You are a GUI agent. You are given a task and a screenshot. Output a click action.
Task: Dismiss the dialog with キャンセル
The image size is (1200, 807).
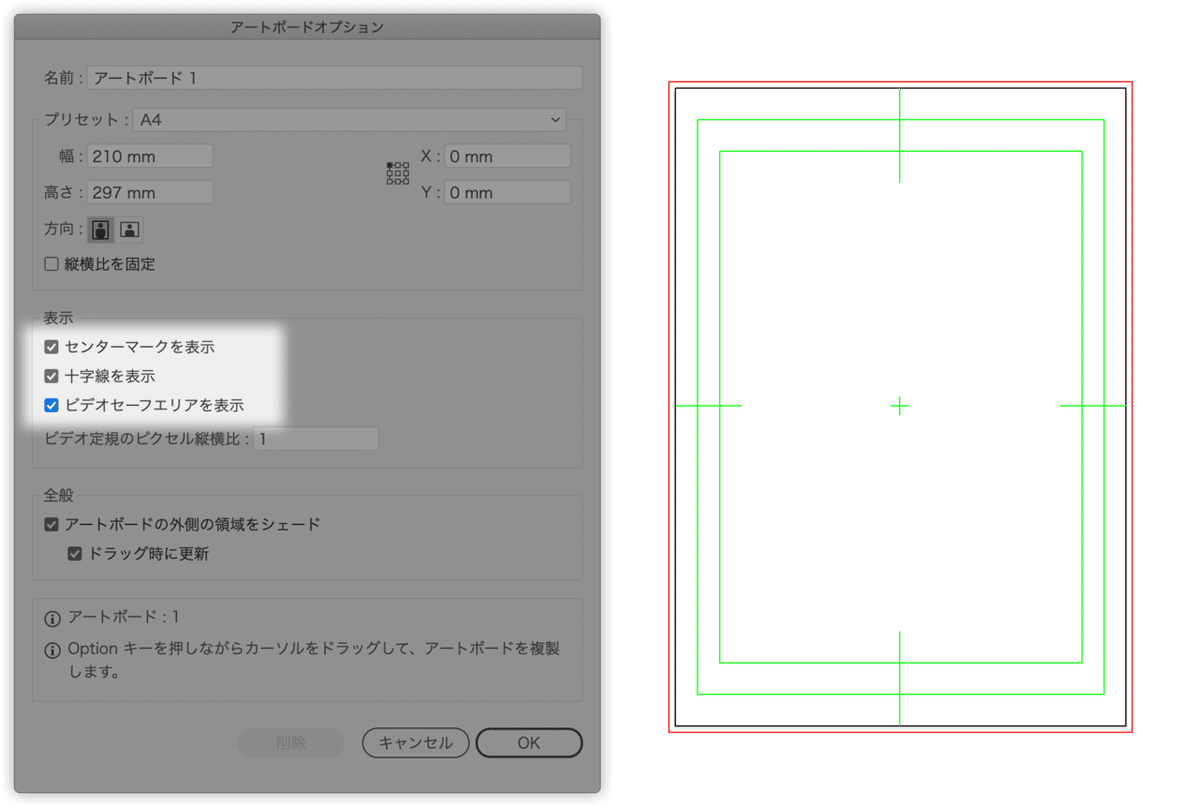415,743
